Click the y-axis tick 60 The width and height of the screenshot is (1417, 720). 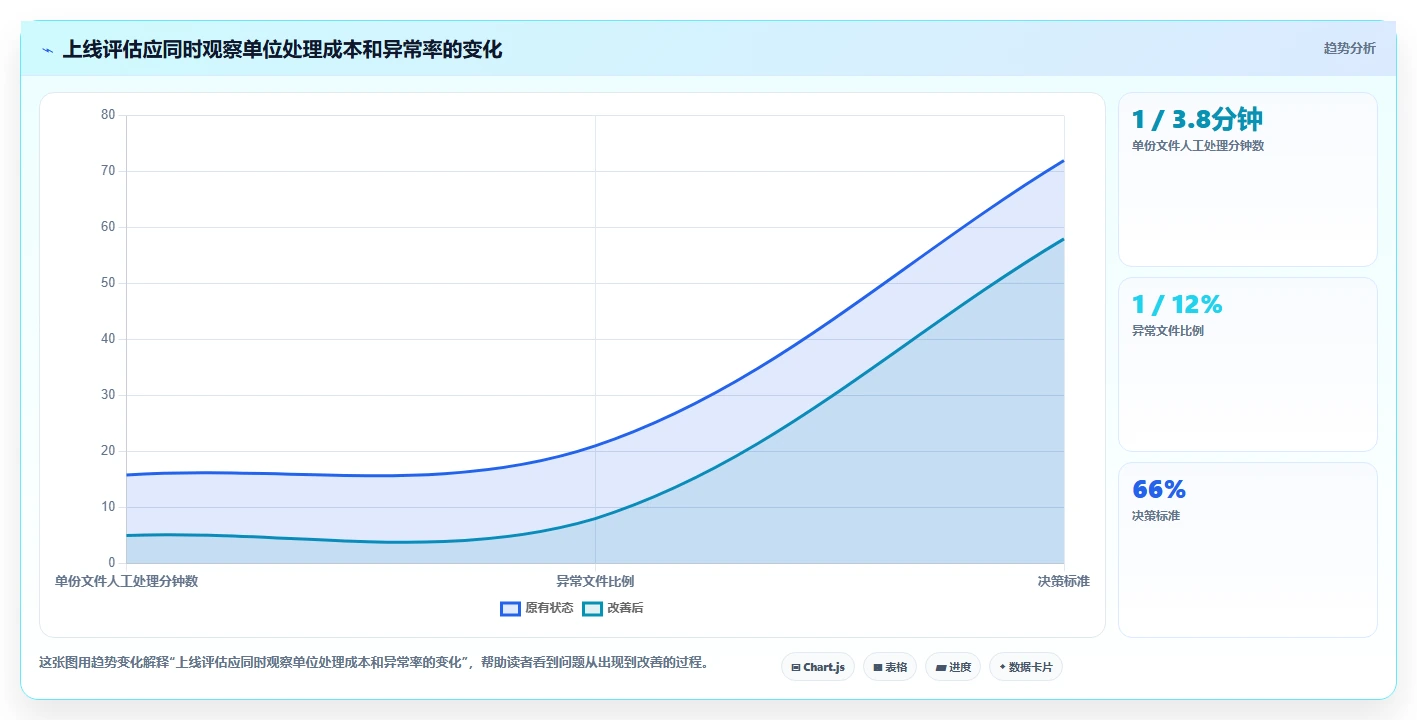(x=108, y=227)
